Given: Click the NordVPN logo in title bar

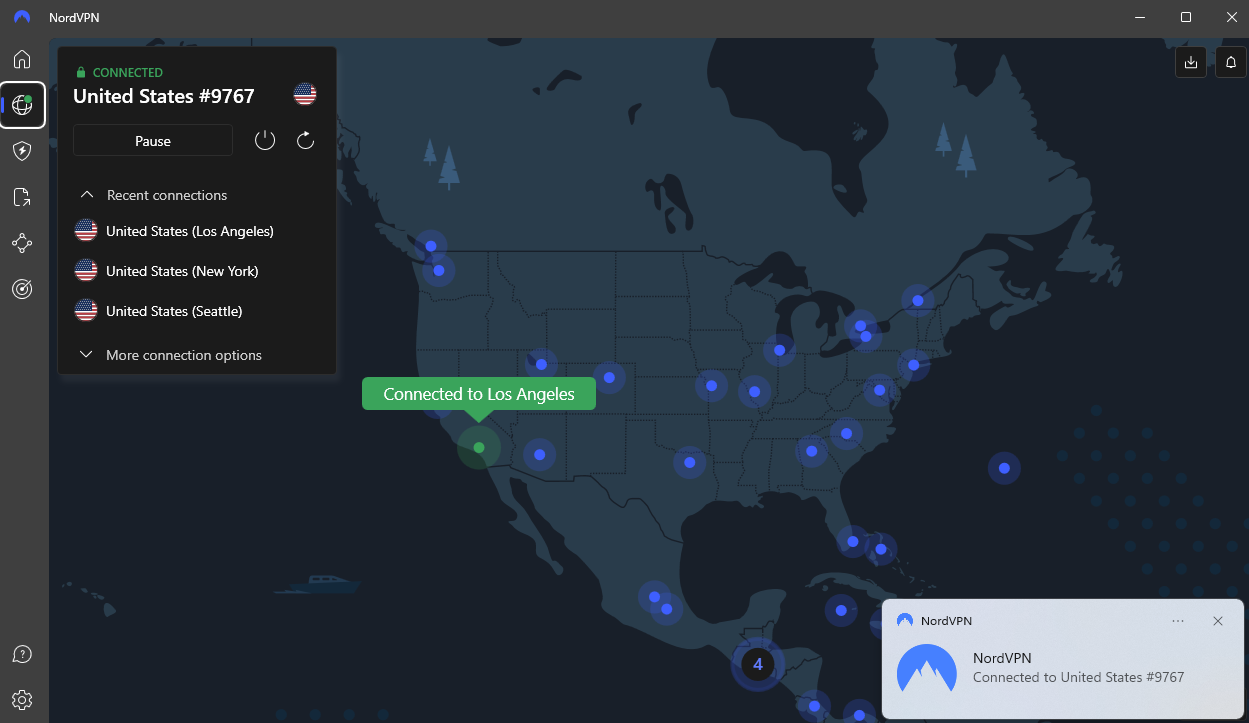Looking at the screenshot, I should (22, 17).
